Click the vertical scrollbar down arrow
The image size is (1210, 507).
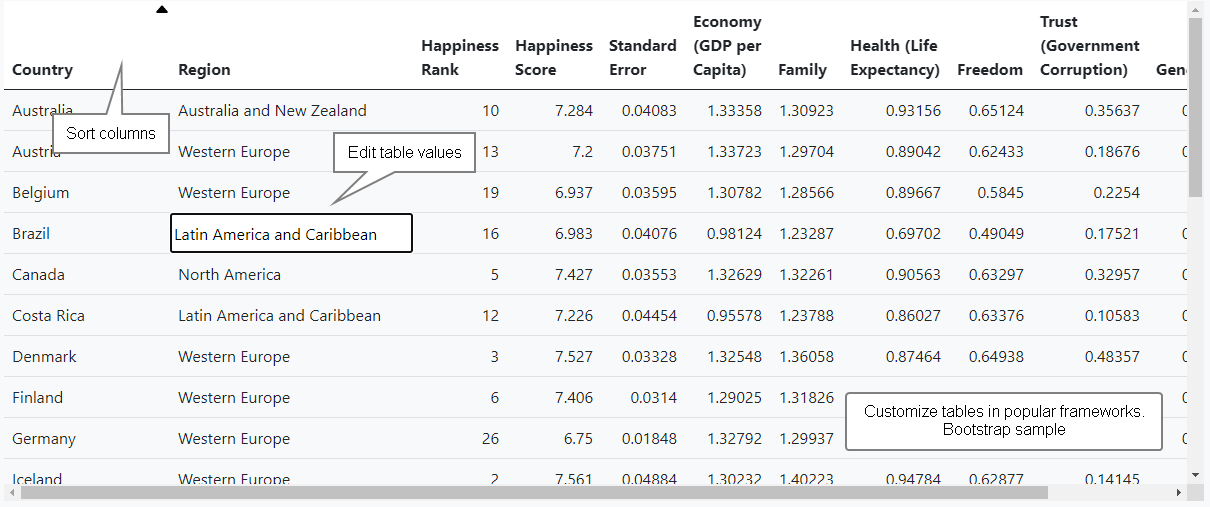pos(1195,474)
